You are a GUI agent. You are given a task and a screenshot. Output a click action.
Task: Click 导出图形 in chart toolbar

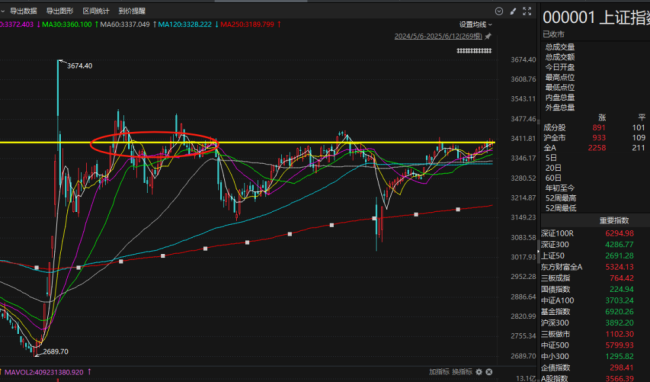tap(60, 11)
